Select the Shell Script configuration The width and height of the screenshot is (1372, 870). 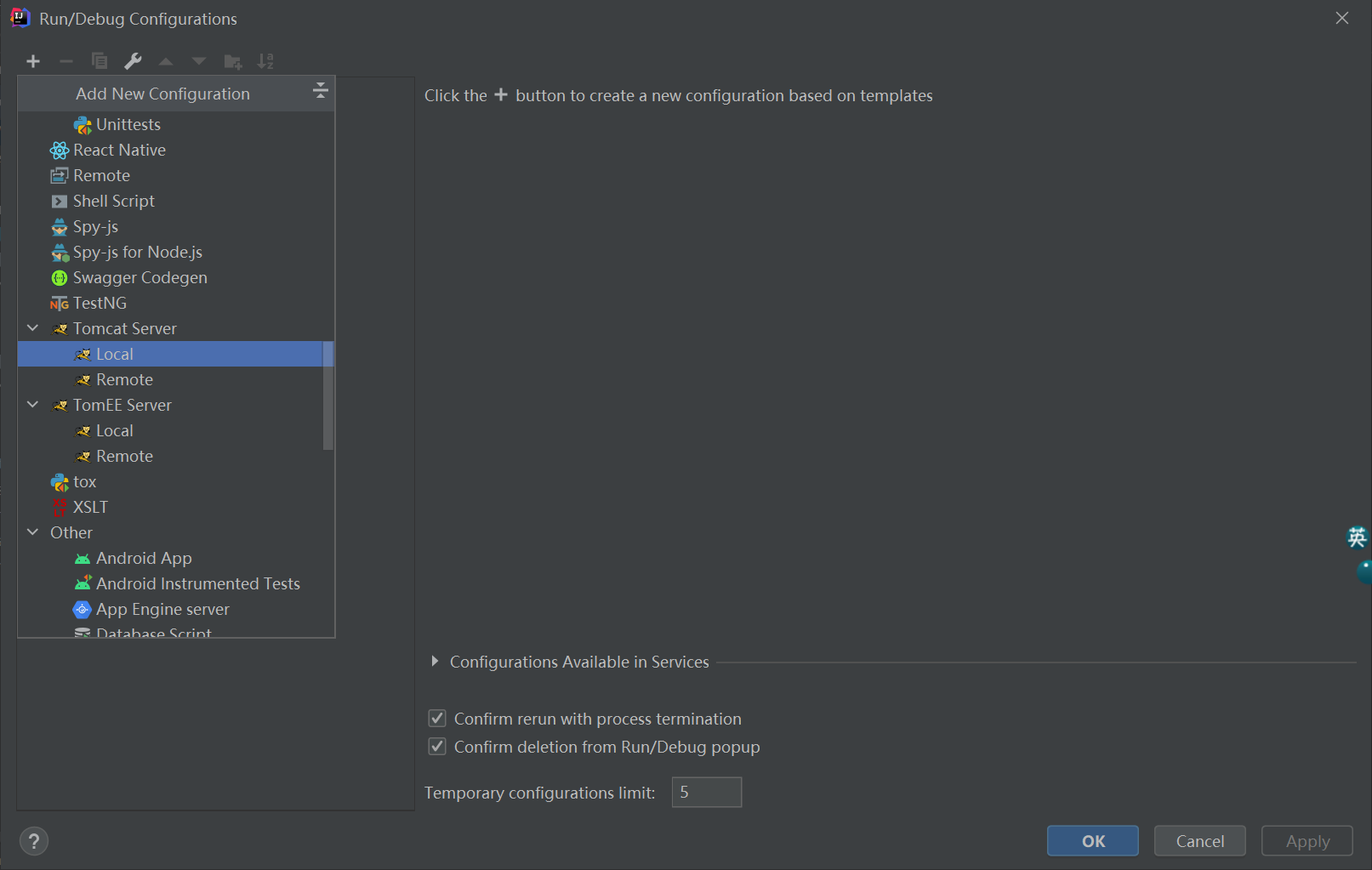pos(176,201)
